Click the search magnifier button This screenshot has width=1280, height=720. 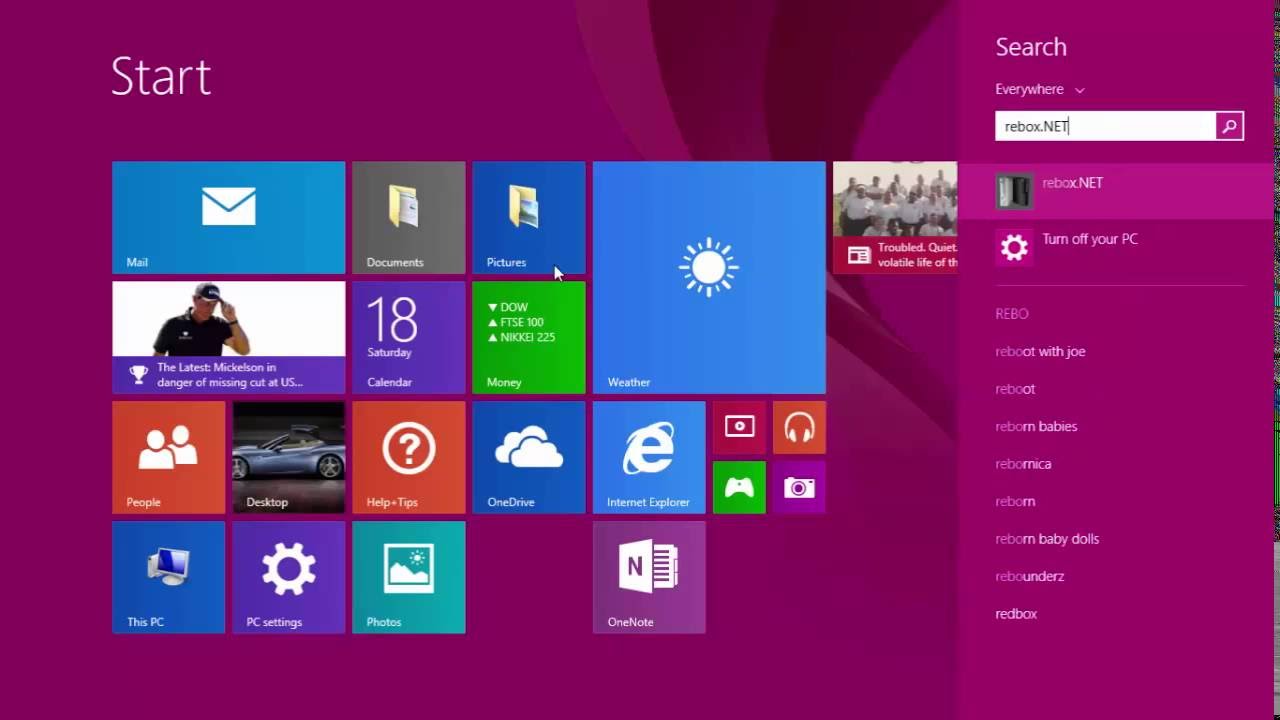[x=1229, y=126]
